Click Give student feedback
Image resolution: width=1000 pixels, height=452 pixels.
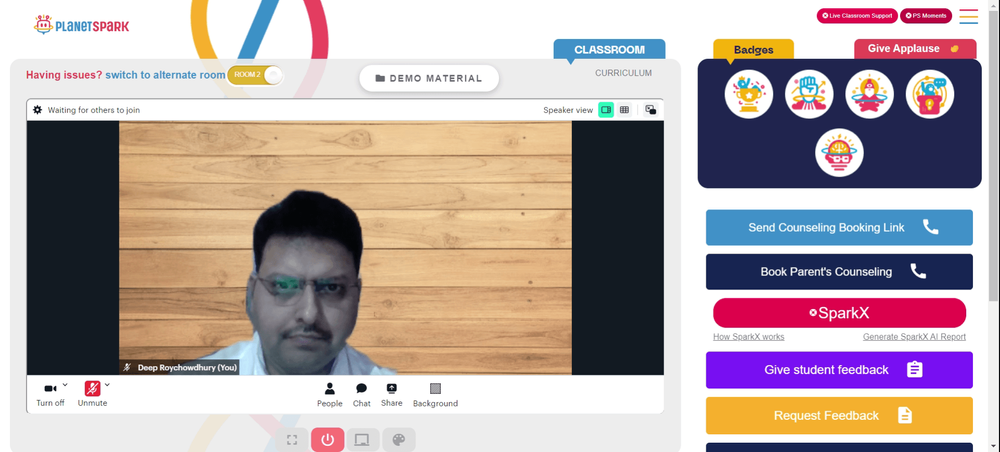[x=839, y=370]
